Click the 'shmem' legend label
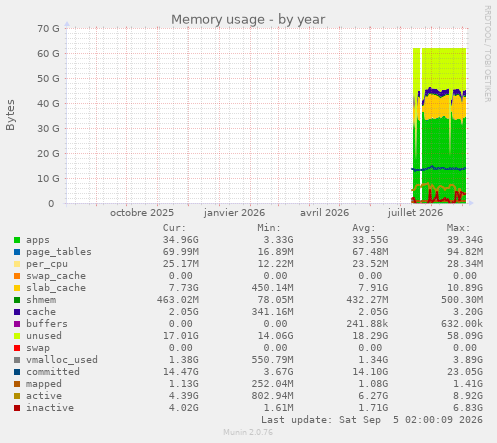The image size is (497, 443). click(x=41, y=300)
